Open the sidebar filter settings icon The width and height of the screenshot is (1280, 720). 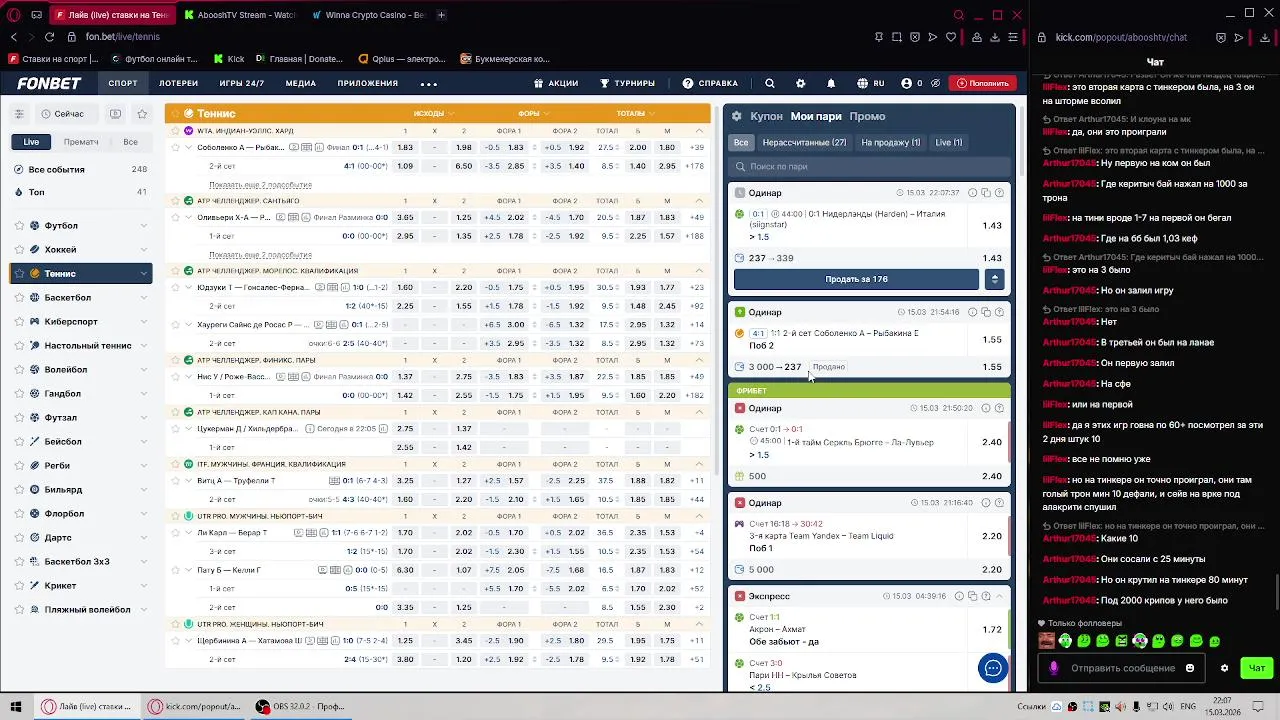pyautogui.click(x=19, y=114)
